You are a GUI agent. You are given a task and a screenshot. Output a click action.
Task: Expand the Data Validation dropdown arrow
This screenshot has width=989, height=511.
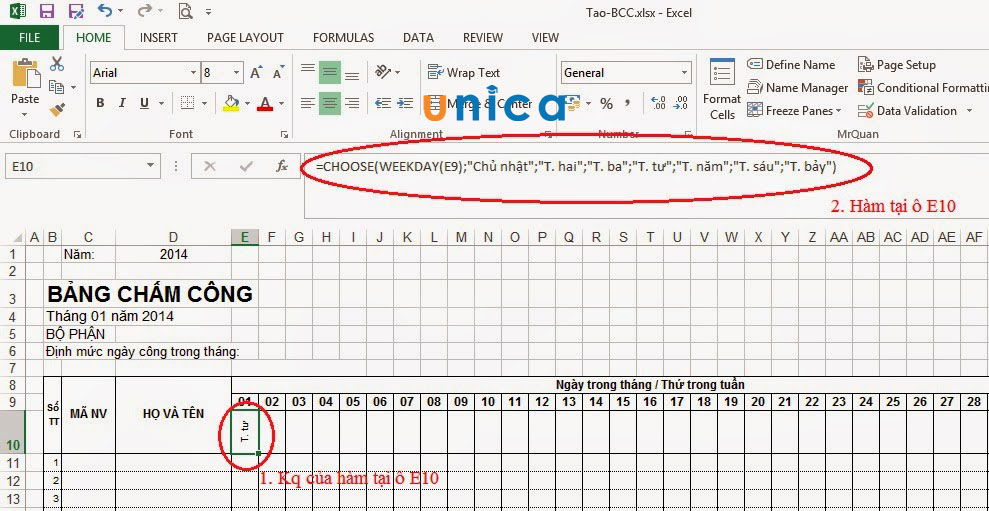pos(969,111)
